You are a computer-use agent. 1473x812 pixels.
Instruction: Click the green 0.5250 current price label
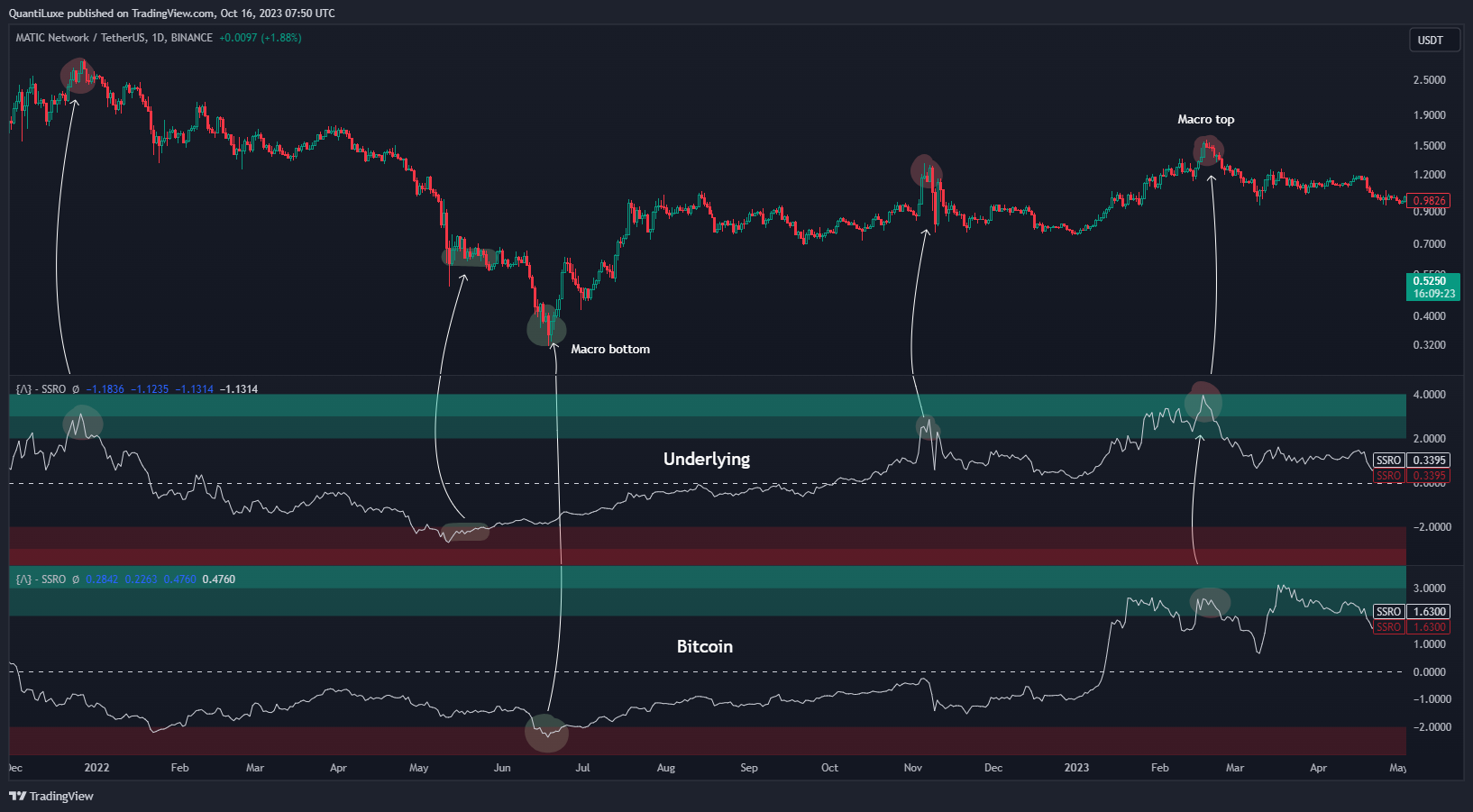click(x=1429, y=281)
